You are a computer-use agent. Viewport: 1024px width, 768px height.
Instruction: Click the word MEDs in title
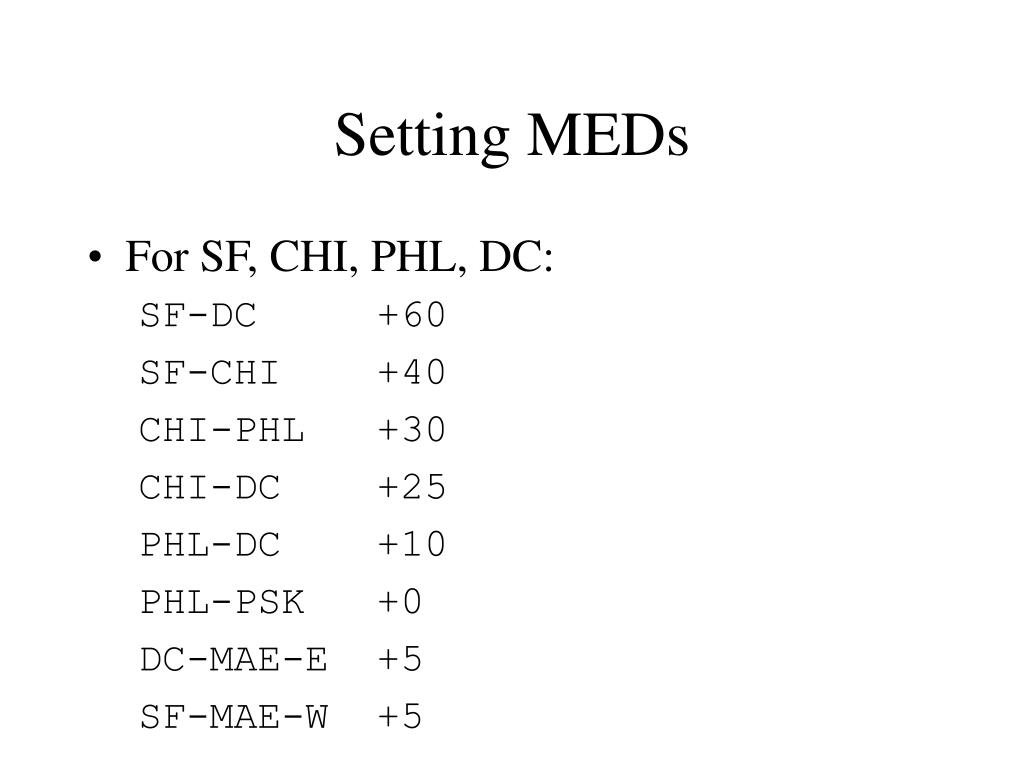[x=607, y=136]
